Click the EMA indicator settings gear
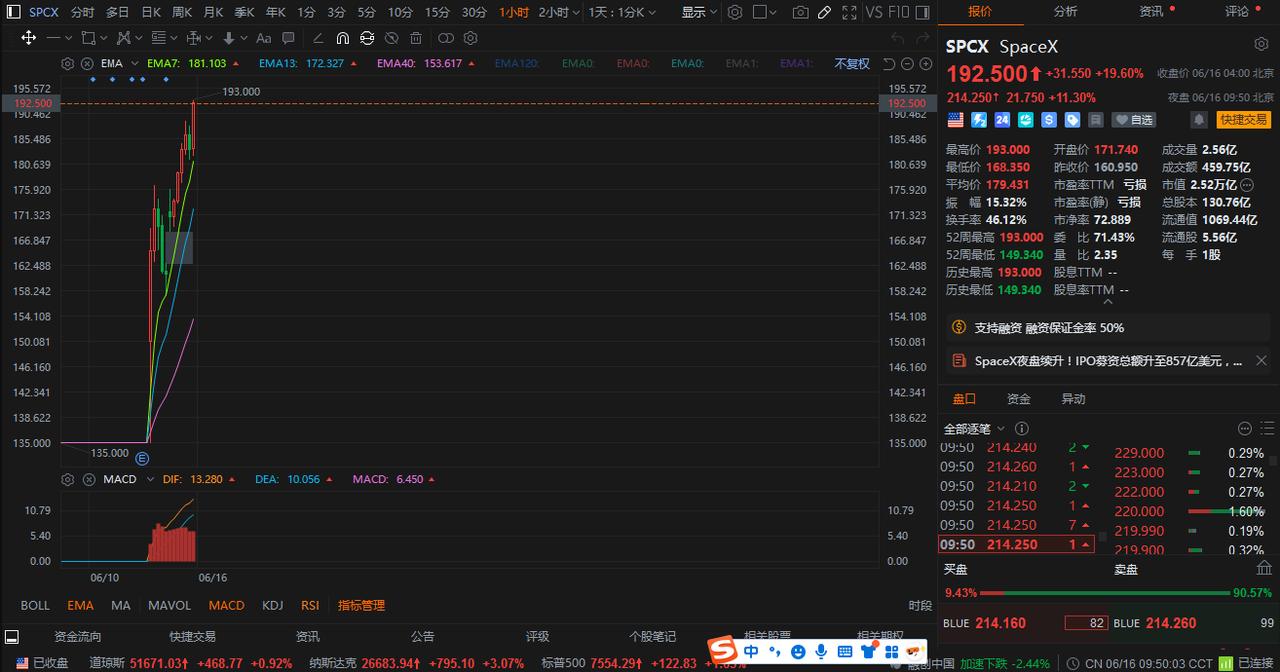The height and width of the screenshot is (672, 1280). point(67,63)
